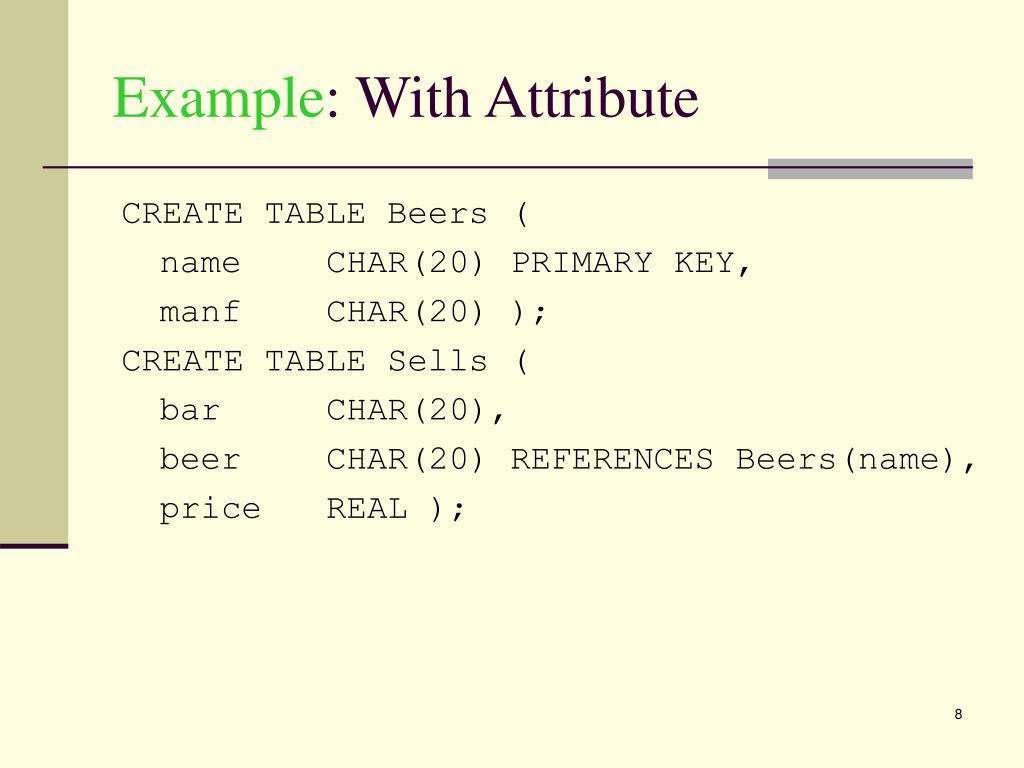Click slide page number 8

[958, 714]
